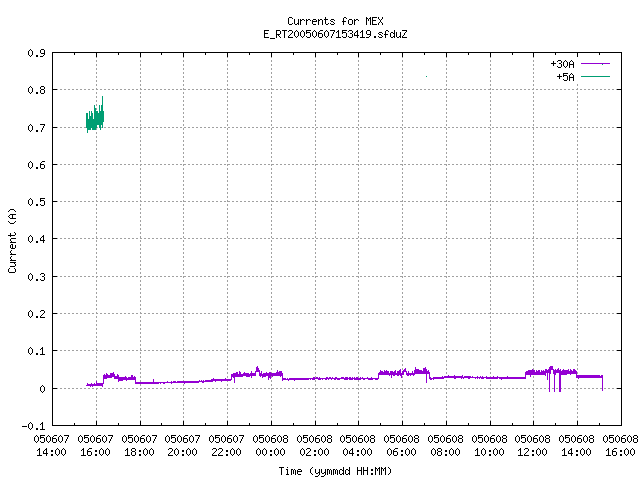Click the 0.1 y-axis tick label
The width and height of the screenshot is (640, 480).
(x=36, y=351)
